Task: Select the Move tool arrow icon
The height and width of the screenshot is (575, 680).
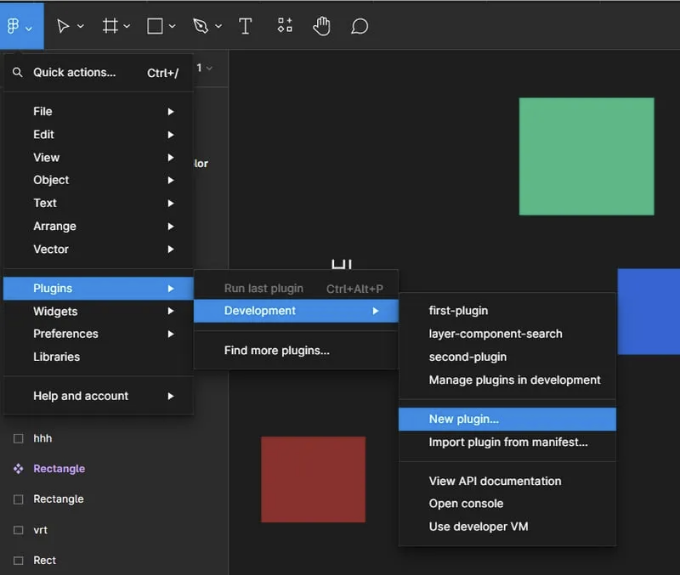Action: coord(63,26)
